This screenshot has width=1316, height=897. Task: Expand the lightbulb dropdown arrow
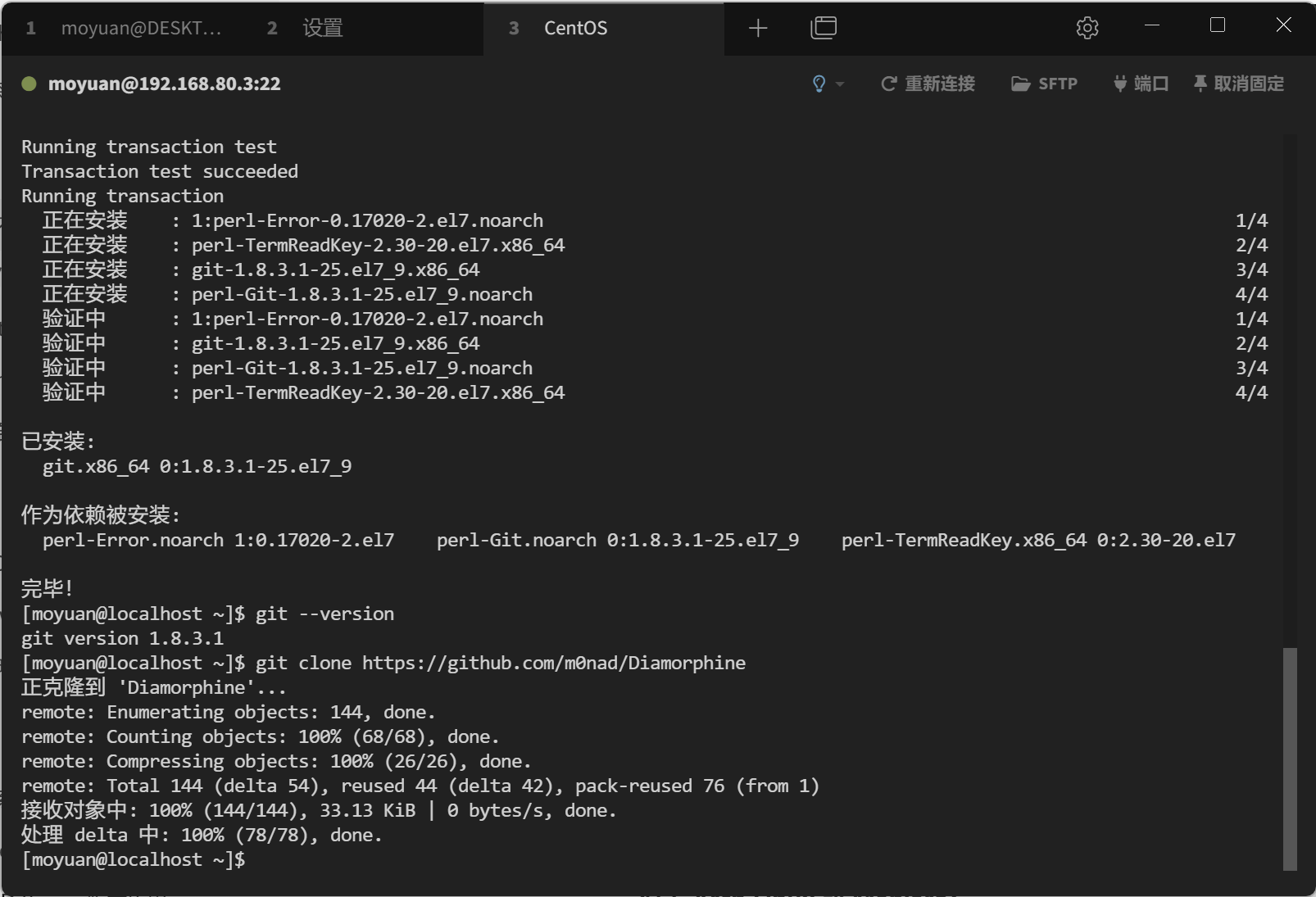[x=839, y=84]
